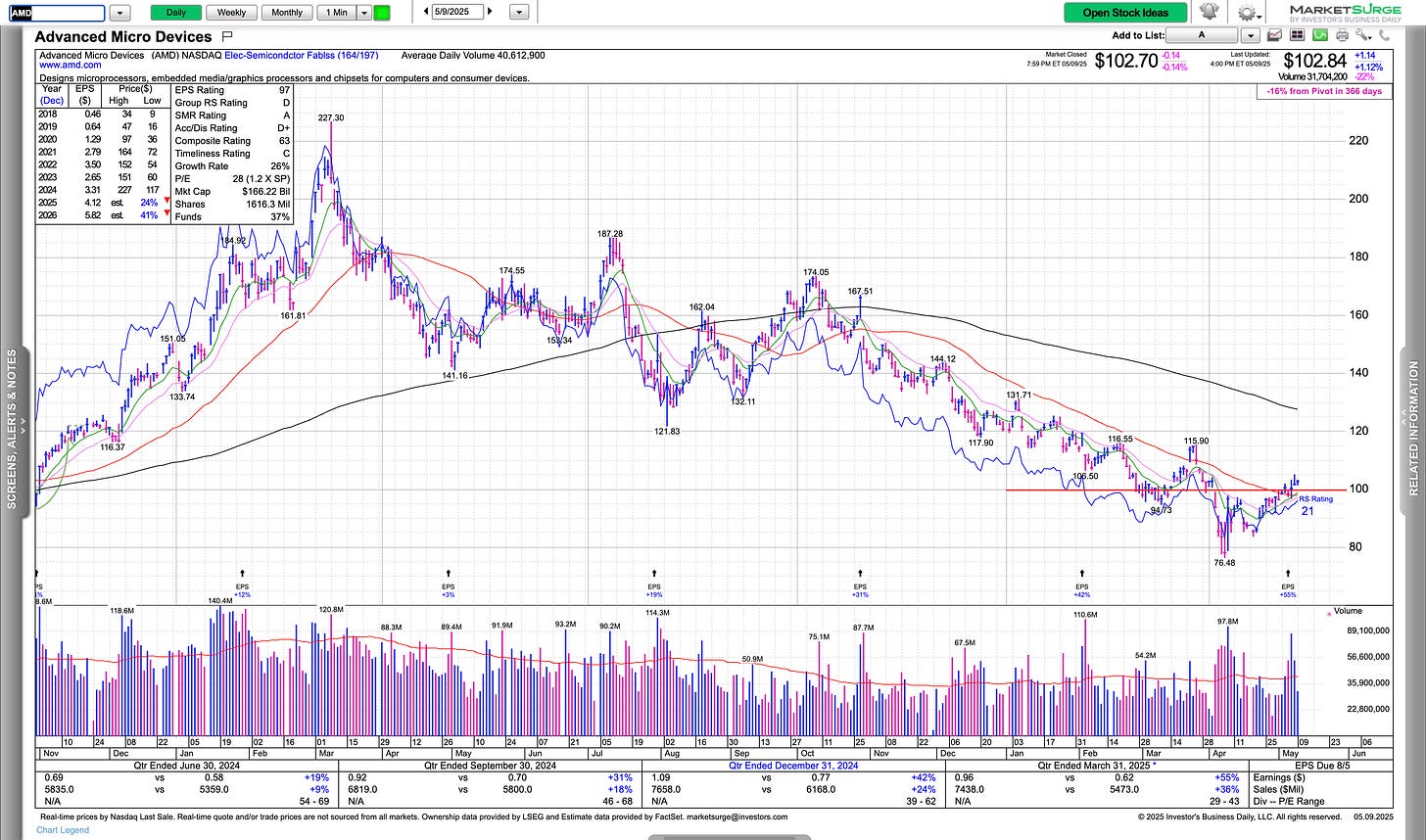The image size is (1426, 840).
Task: Expand the Screens, Alerts & Notes side panel
Action: [12, 428]
